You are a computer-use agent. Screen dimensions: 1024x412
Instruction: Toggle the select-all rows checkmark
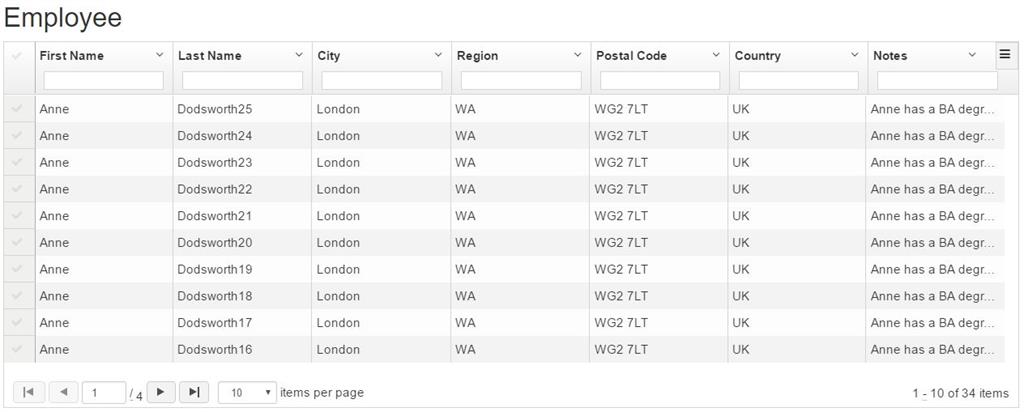click(x=17, y=56)
